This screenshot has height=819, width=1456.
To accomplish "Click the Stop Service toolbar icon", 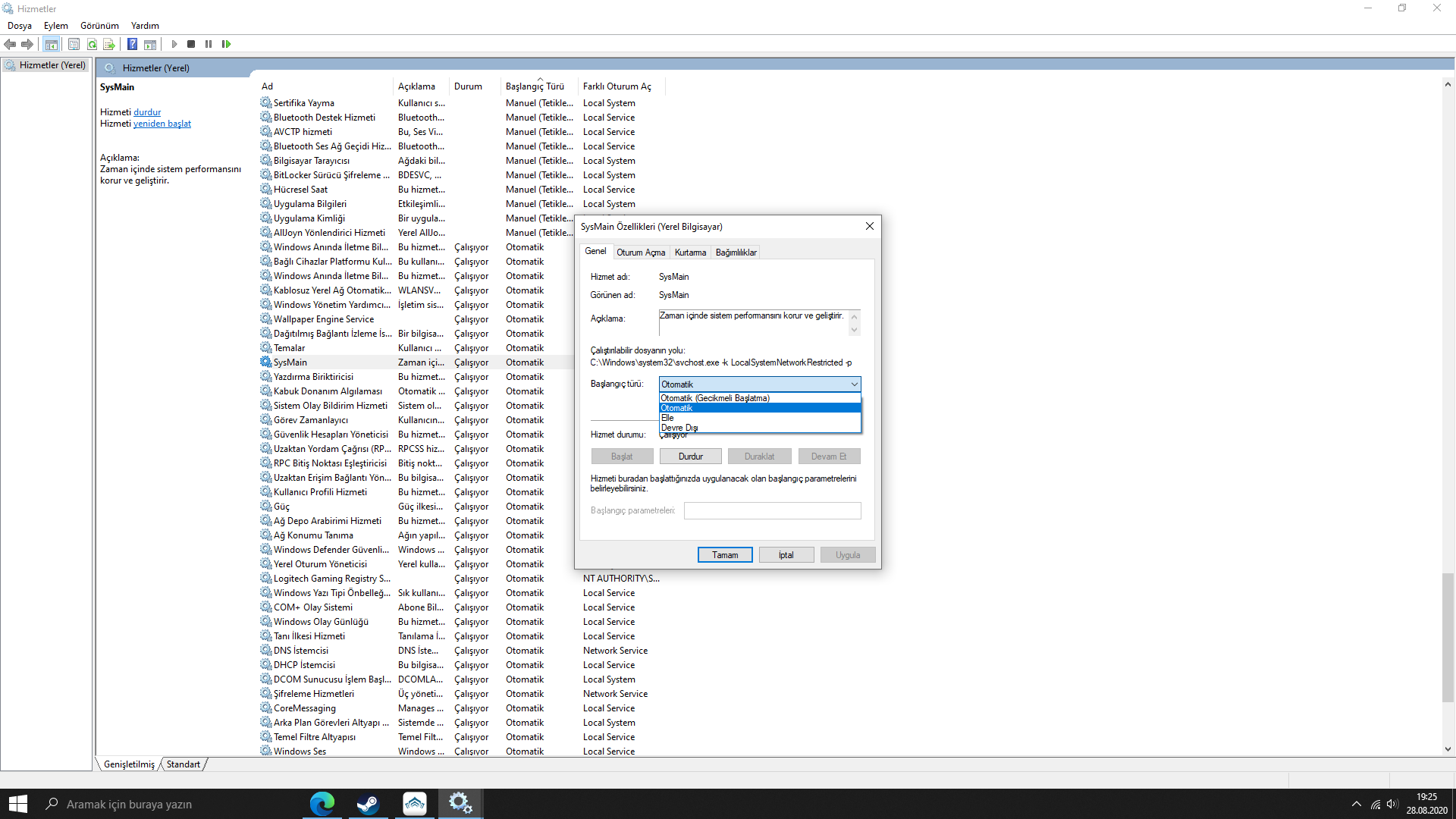I will point(191,44).
